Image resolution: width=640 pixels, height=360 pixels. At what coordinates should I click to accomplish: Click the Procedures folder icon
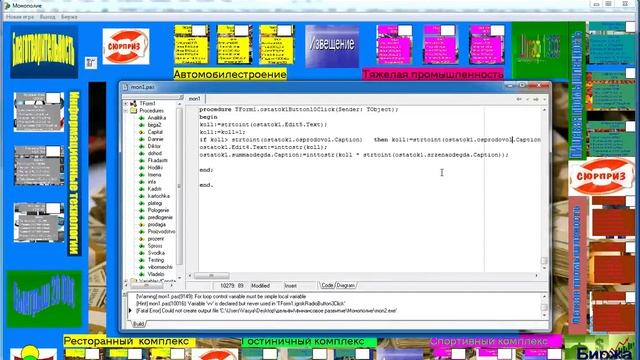133,111
